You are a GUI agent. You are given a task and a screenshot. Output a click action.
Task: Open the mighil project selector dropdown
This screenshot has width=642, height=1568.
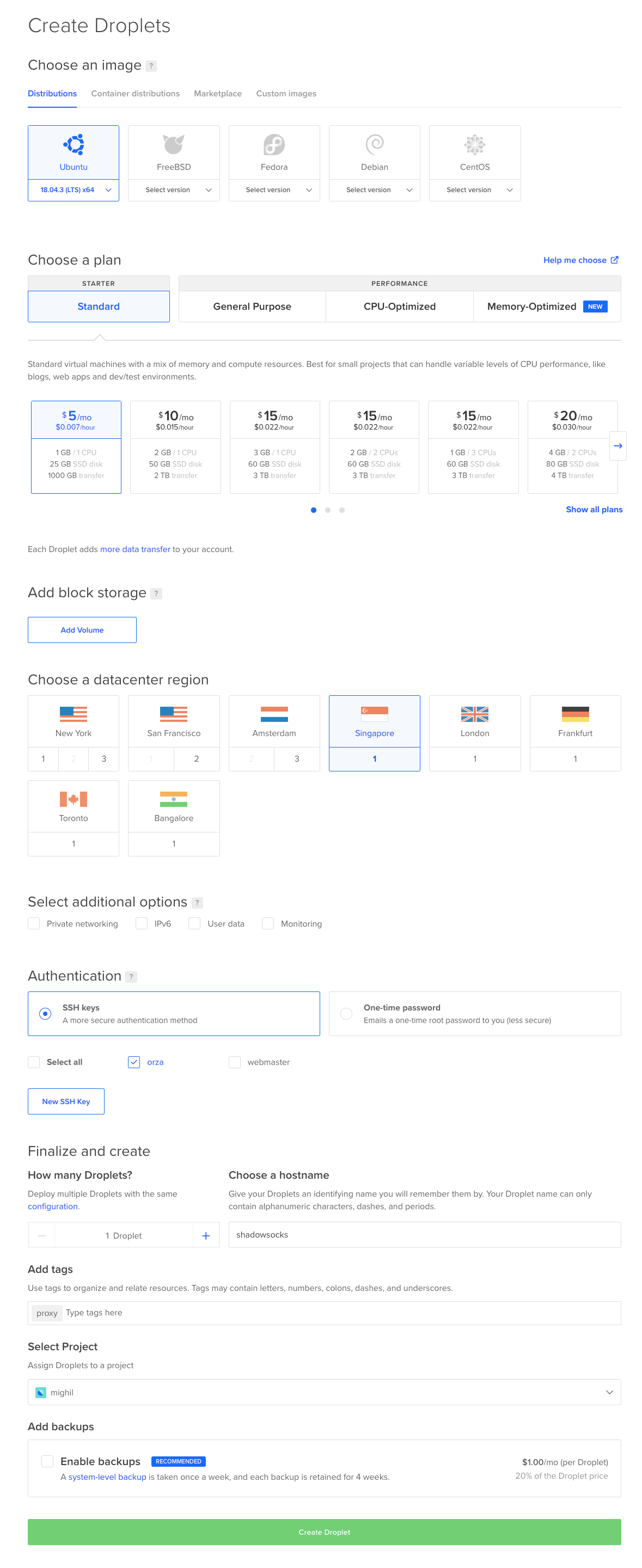click(324, 1392)
